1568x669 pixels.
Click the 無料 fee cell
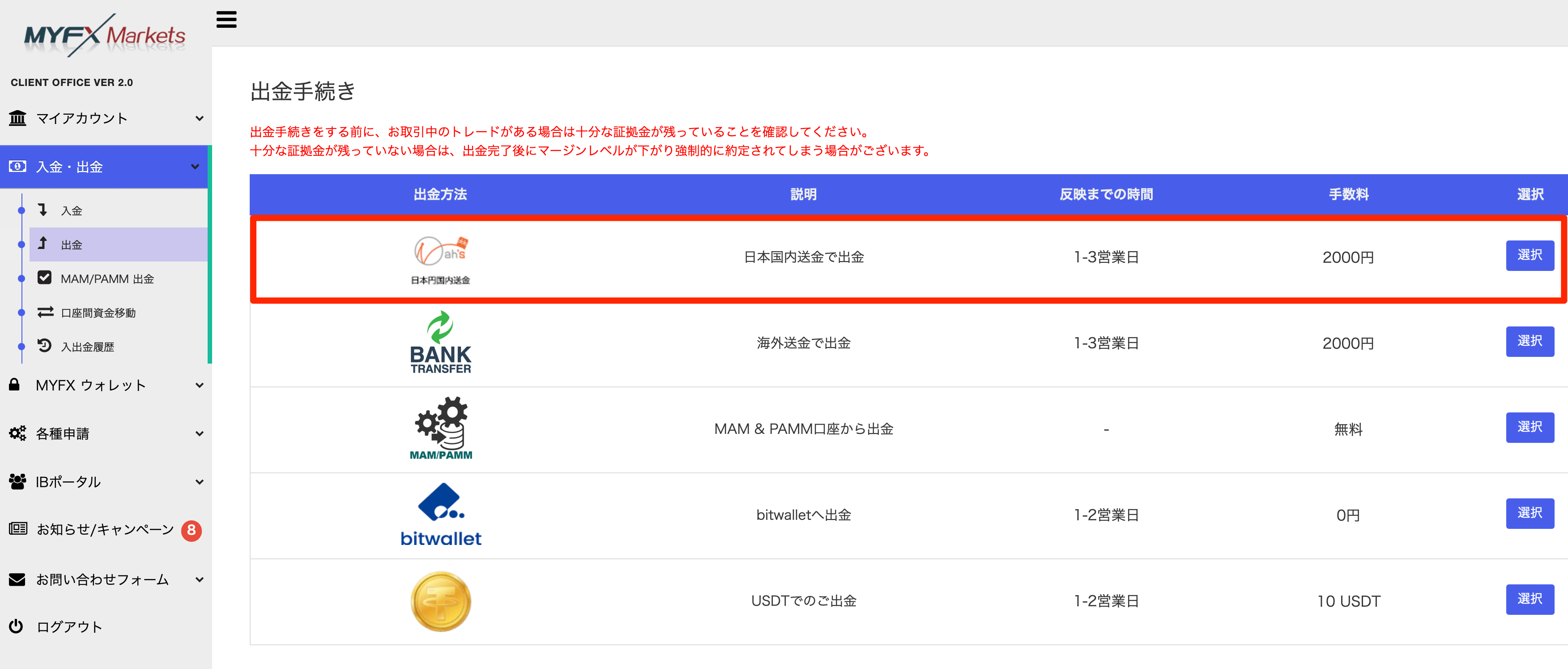pos(1348,429)
